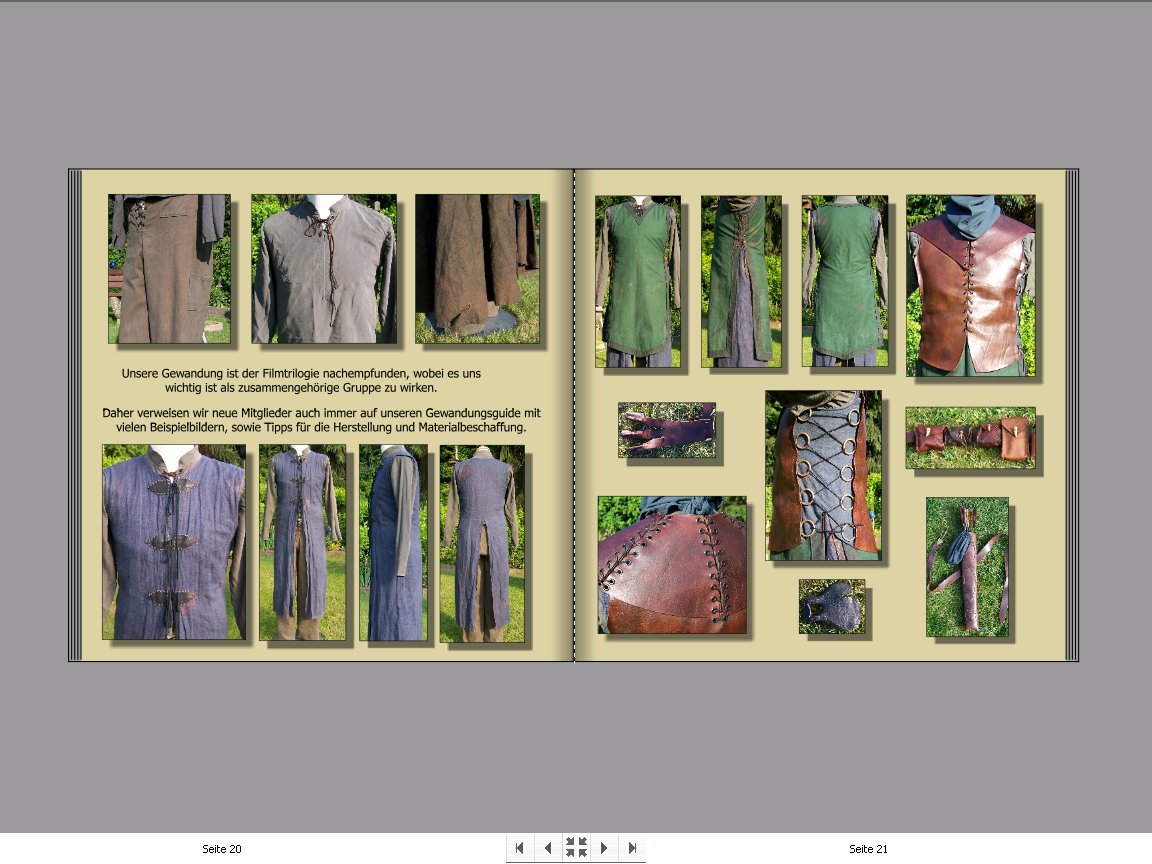Exit fullscreen with the collapse arrows icon
1152x864 pixels.
[576, 848]
